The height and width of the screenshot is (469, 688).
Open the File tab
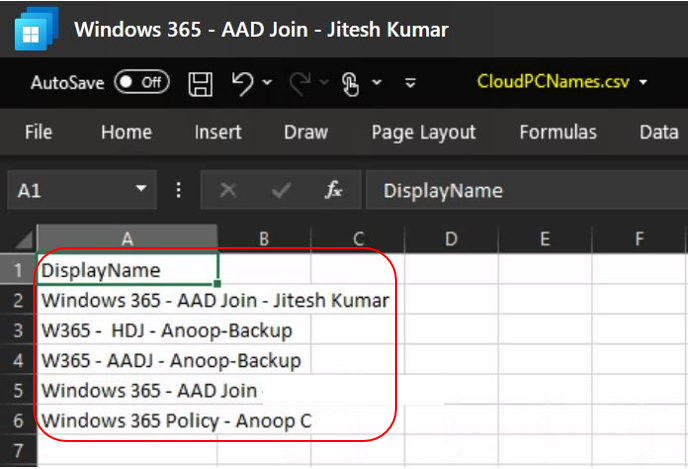click(39, 132)
